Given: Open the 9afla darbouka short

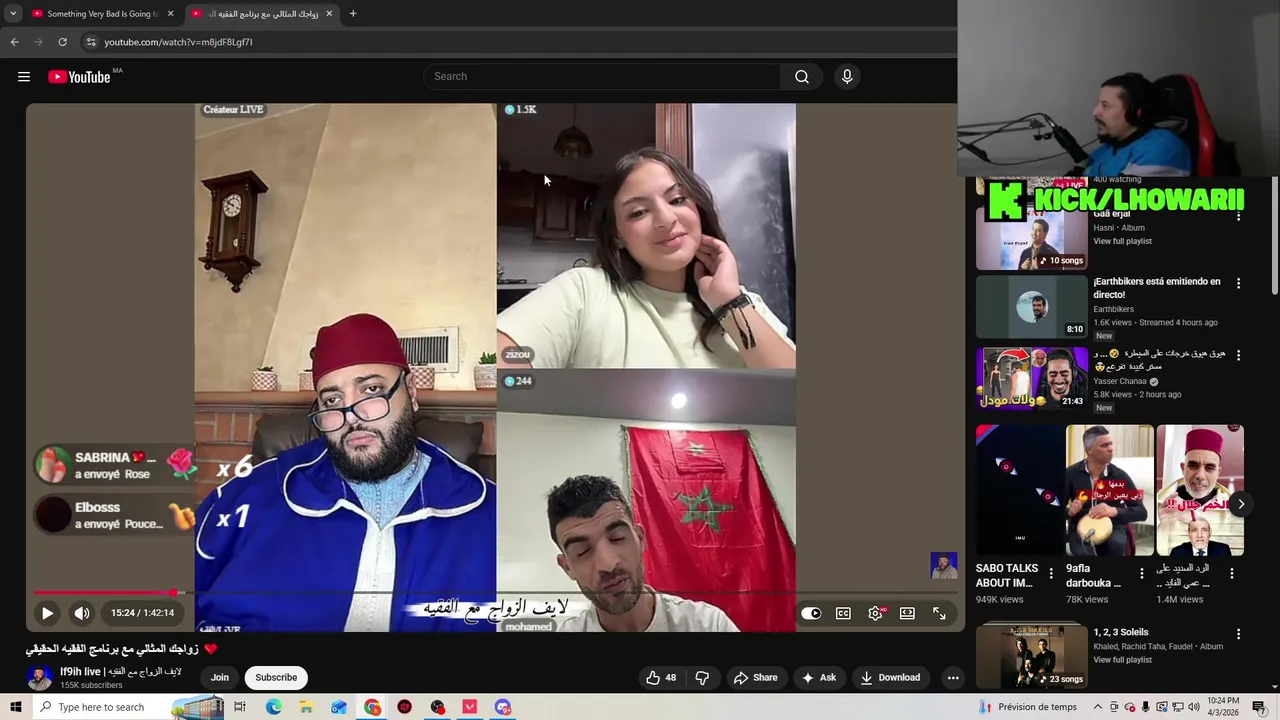Looking at the screenshot, I should pyautogui.click(x=1110, y=490).
